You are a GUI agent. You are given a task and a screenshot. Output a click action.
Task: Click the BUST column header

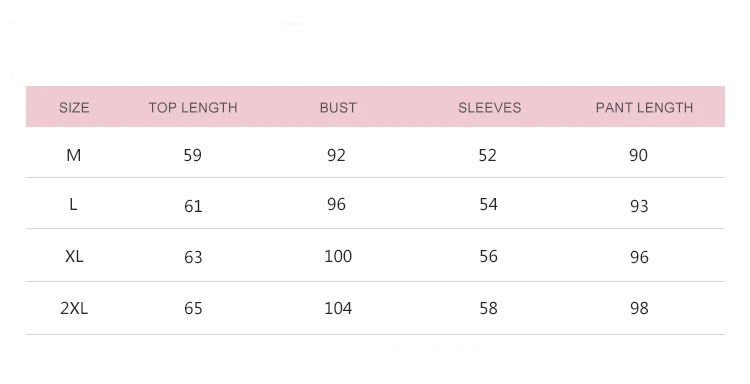pos(338,108)
